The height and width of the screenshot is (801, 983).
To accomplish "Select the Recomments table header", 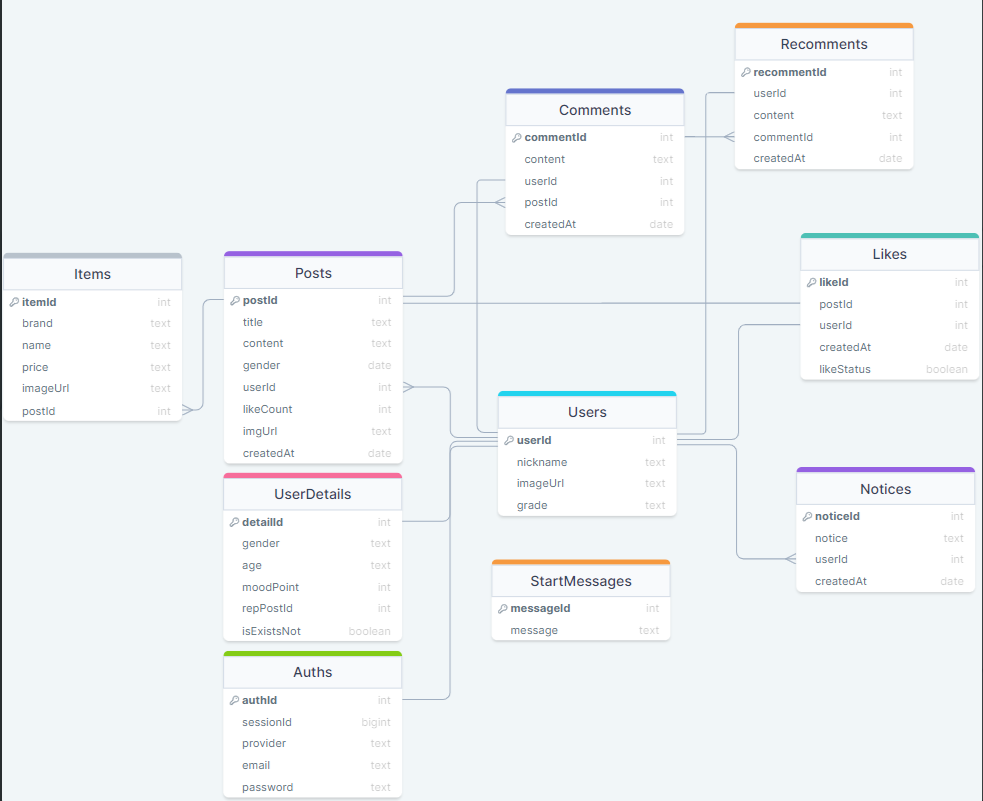I will click(824, 44).
